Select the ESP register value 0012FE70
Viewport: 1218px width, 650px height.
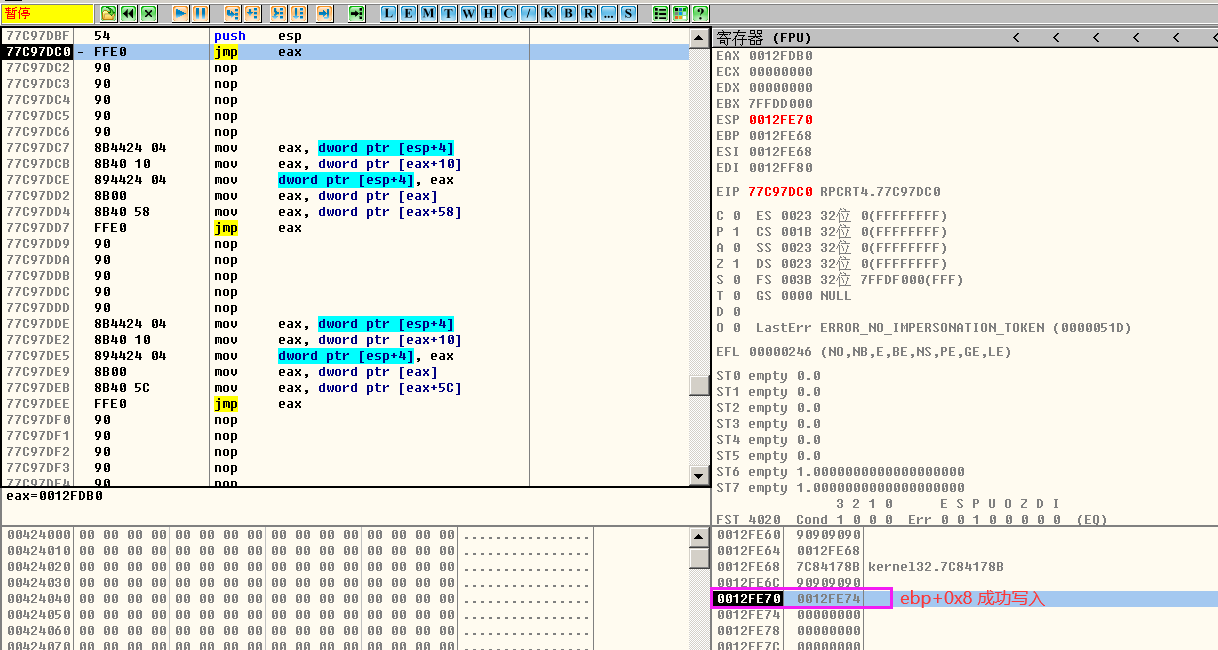point(780,120)
